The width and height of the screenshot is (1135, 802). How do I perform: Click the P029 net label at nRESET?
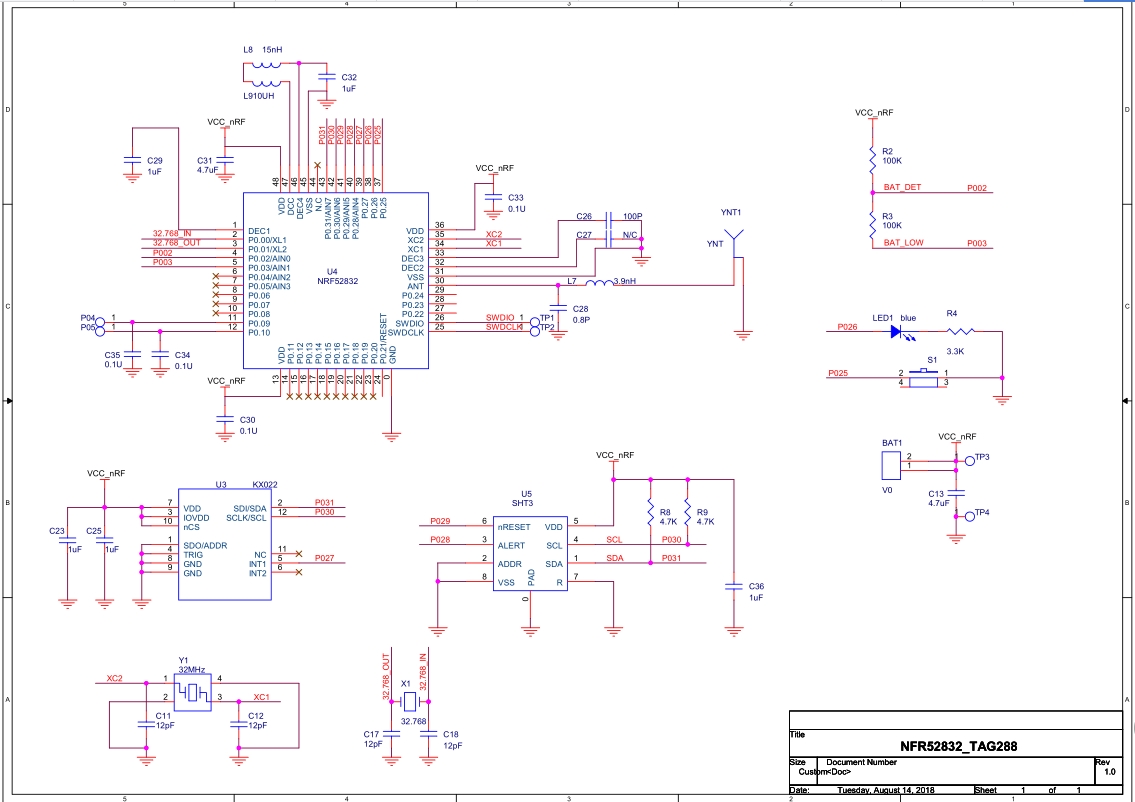(x=440, y=521)
